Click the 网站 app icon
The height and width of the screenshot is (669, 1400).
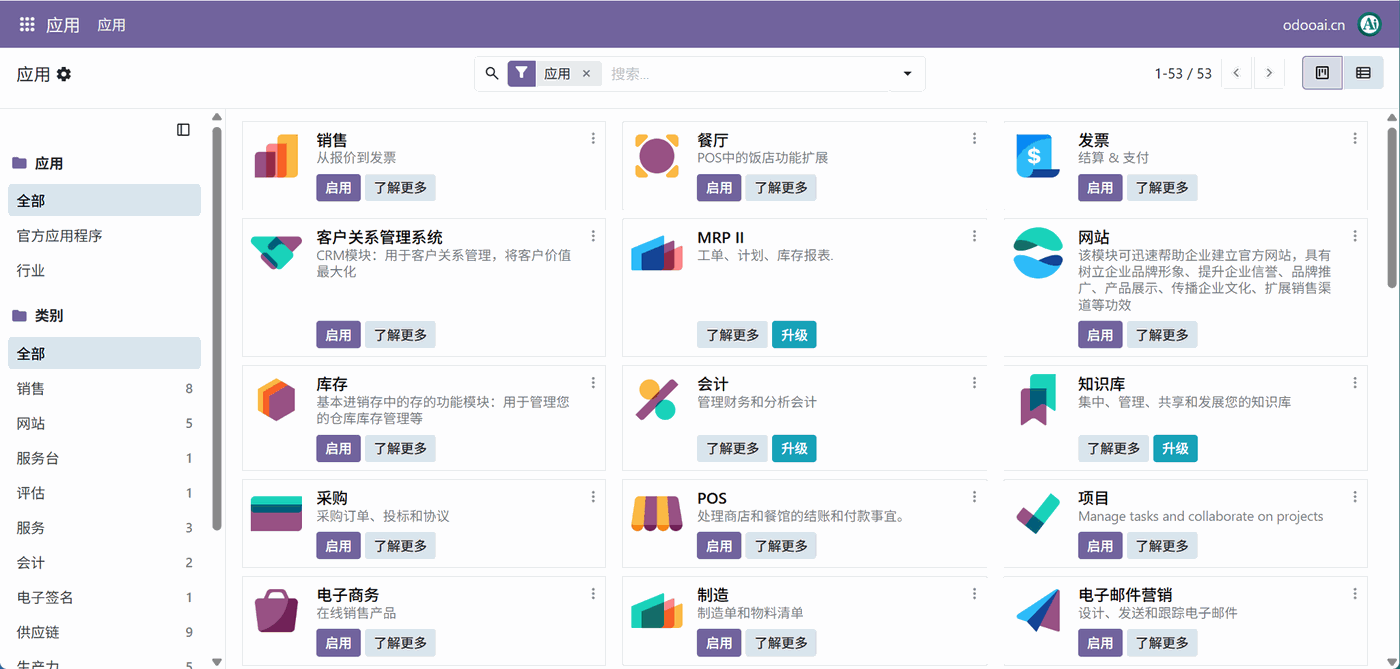[x=1038, y=252]
